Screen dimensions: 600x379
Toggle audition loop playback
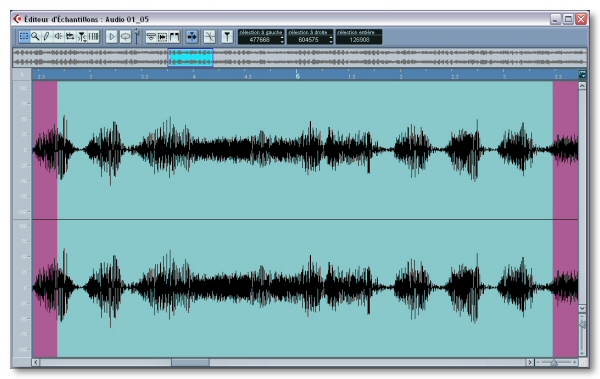point(126,37)
